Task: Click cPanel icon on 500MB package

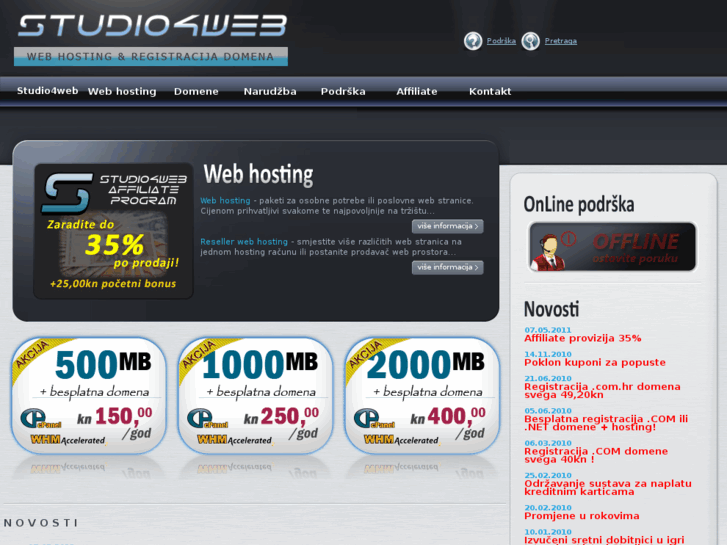Action: 40,419
